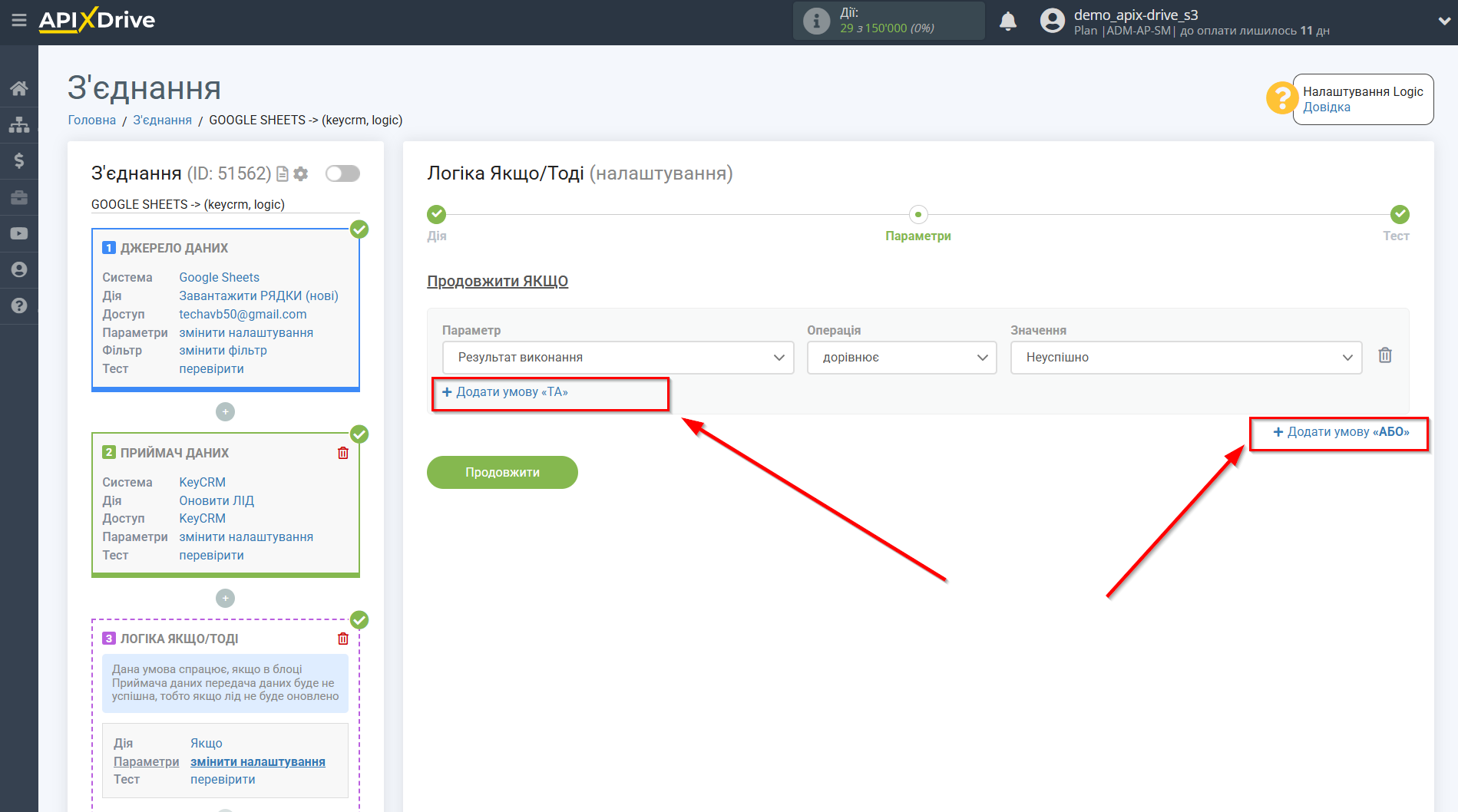This screenshot has height=812, width=1458.
Task: Click перевірити in logic block
Action: click(223, 779)
